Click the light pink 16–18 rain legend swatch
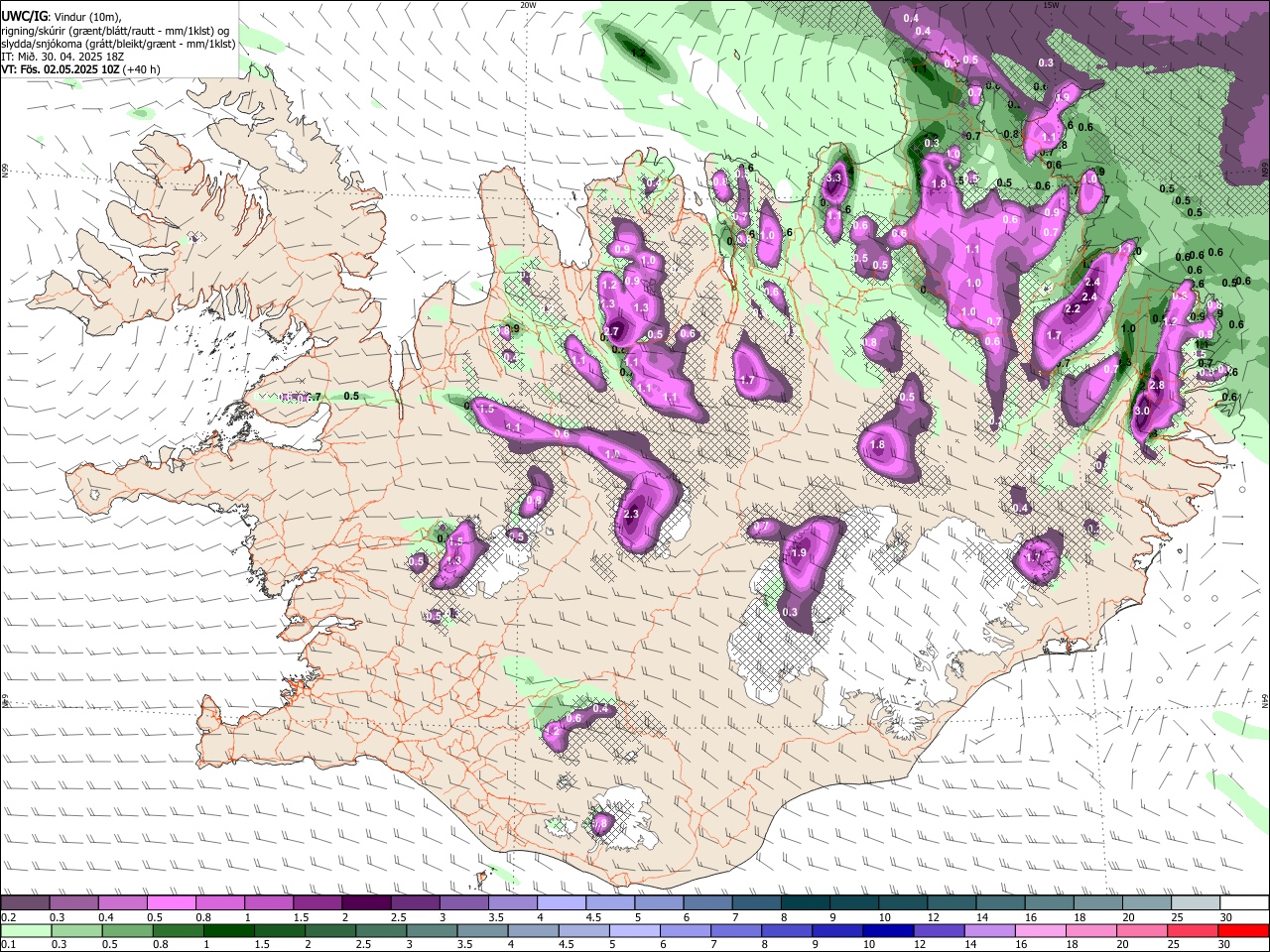The image size is (1270, 952). coord(1042,930)
